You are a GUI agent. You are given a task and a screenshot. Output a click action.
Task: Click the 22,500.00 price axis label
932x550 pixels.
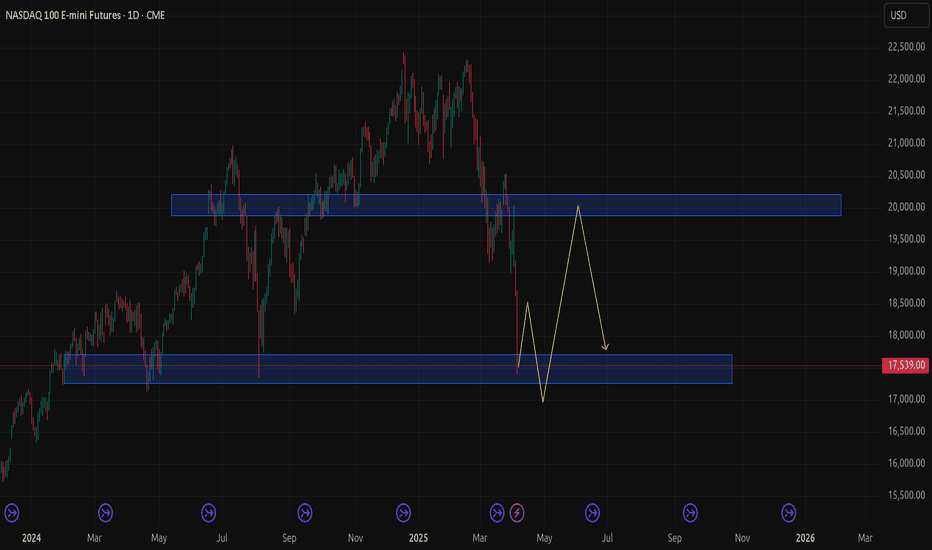tap(906, 47)
